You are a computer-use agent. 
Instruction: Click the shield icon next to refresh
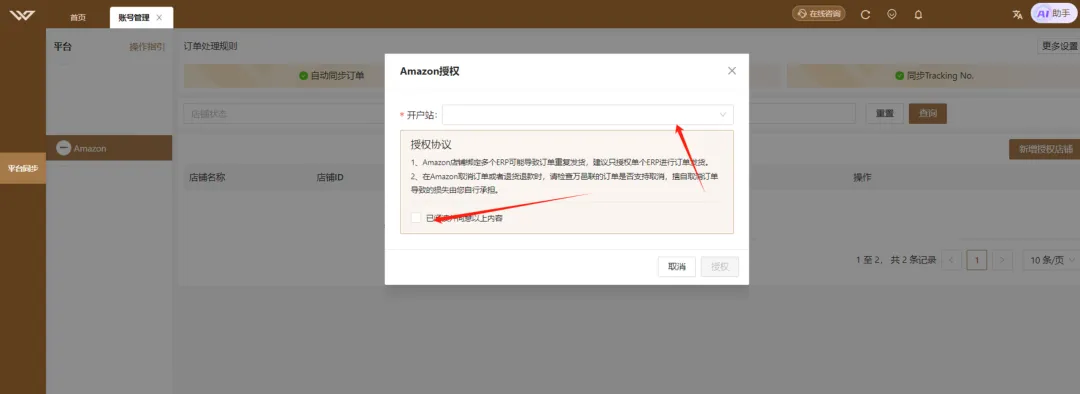892,14
